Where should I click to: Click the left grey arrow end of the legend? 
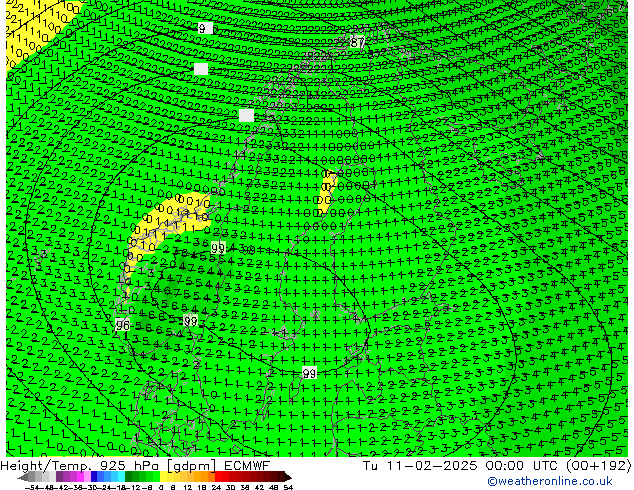pyautogui.click(x=23, y=477)
